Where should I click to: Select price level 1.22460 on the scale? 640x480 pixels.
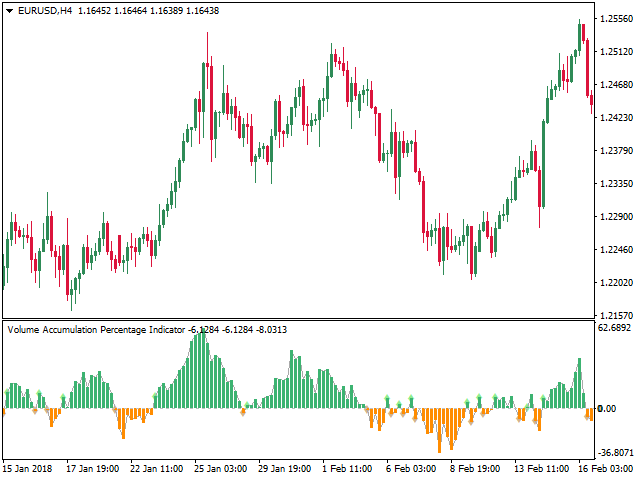tap(617, 249)
